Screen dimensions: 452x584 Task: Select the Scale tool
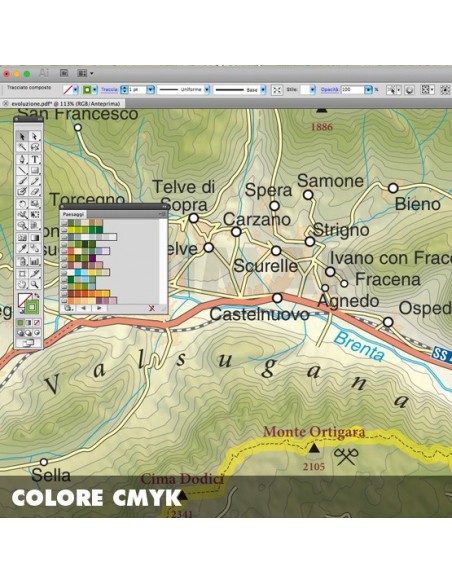click(34, 204)
